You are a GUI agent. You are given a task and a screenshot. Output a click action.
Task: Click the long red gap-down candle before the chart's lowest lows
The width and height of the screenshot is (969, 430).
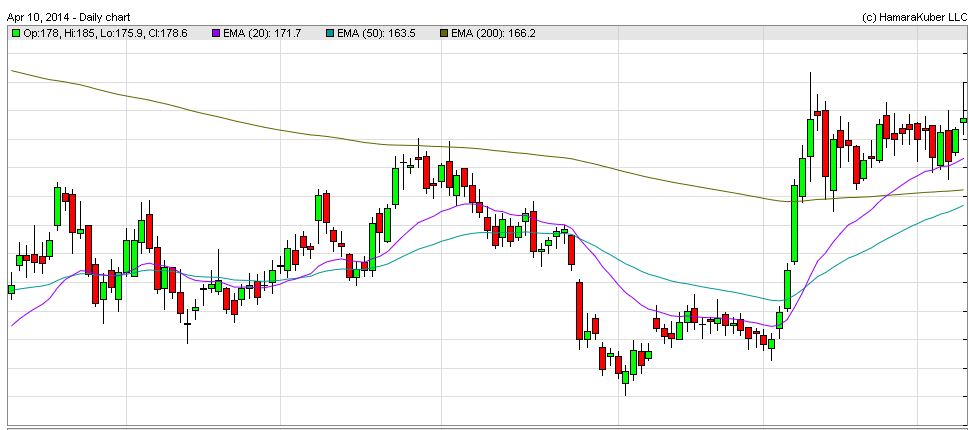tap(580, 311)
